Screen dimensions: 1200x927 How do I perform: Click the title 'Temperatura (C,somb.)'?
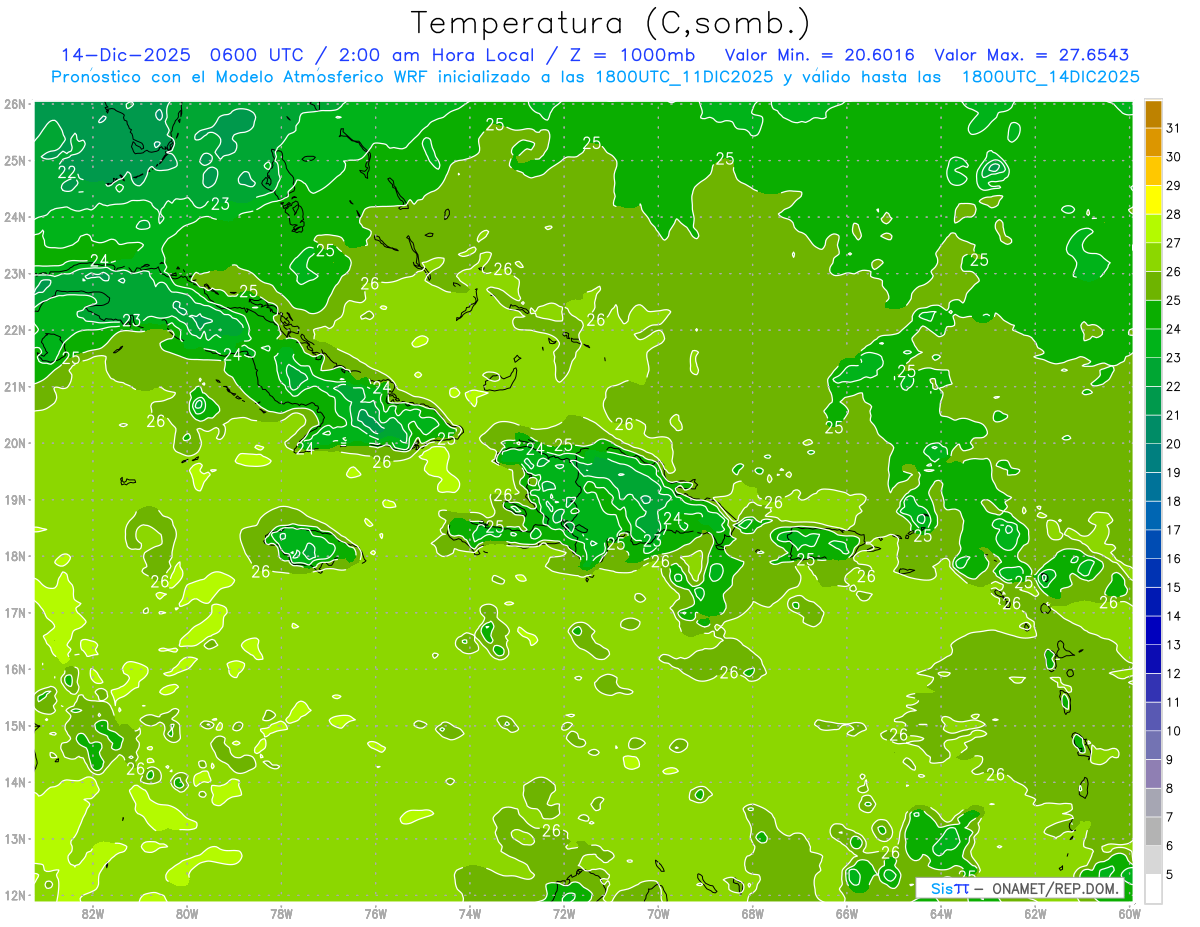[x=611, y=22]
